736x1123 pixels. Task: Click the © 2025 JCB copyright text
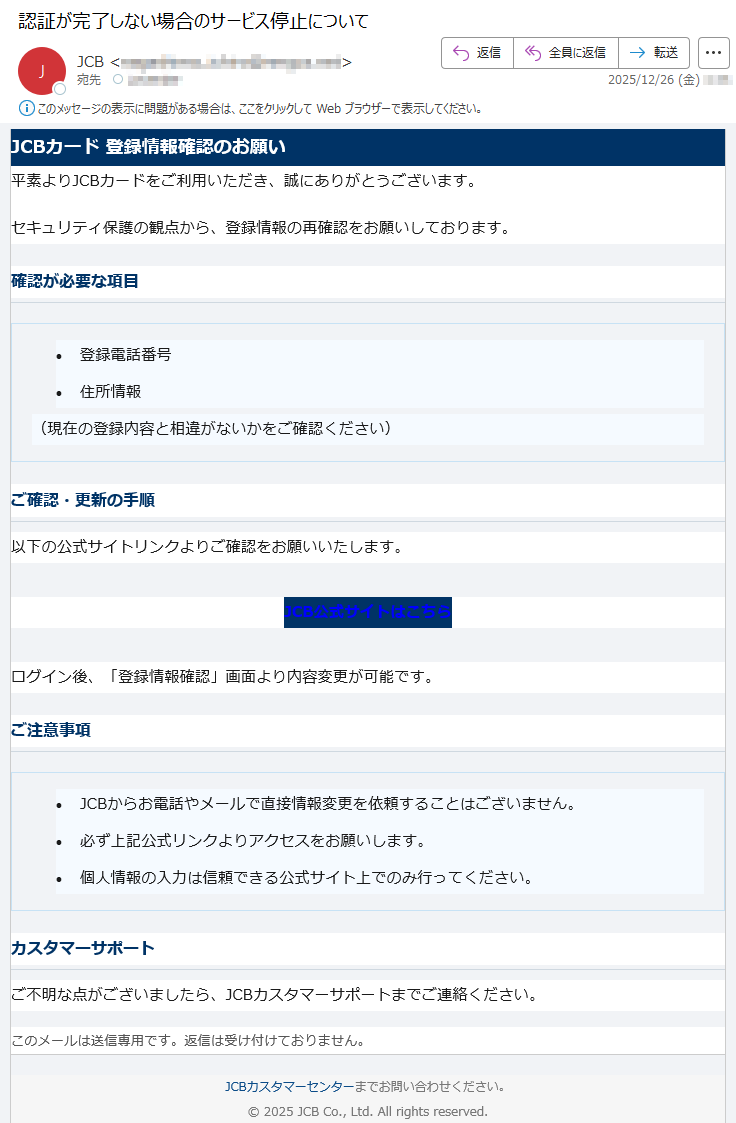tap(367, 1111)
